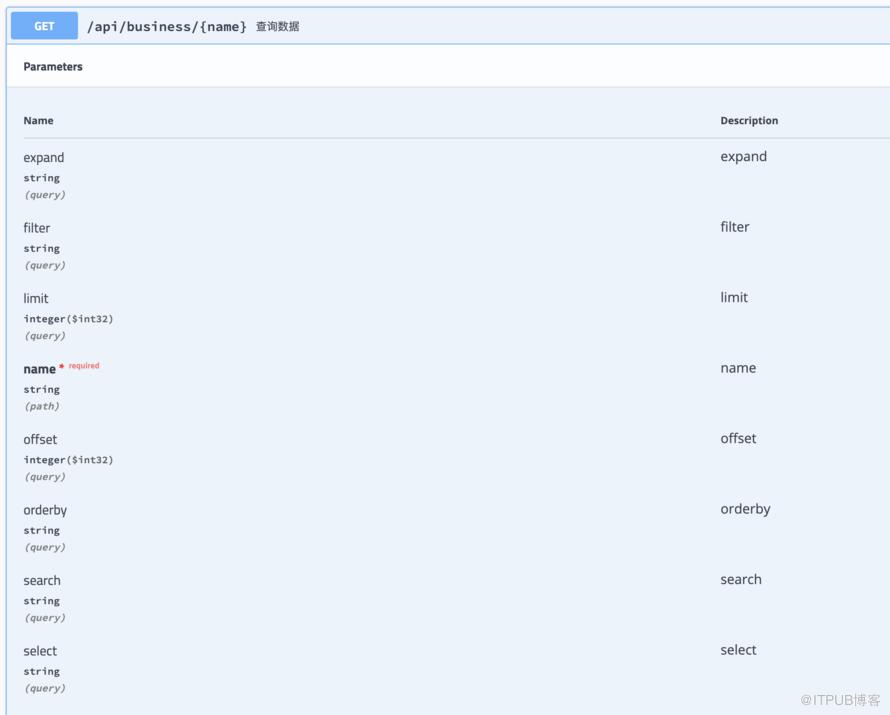Click the (query) label under filter parameter
The image size is (890, 715).
coord(45,265)
